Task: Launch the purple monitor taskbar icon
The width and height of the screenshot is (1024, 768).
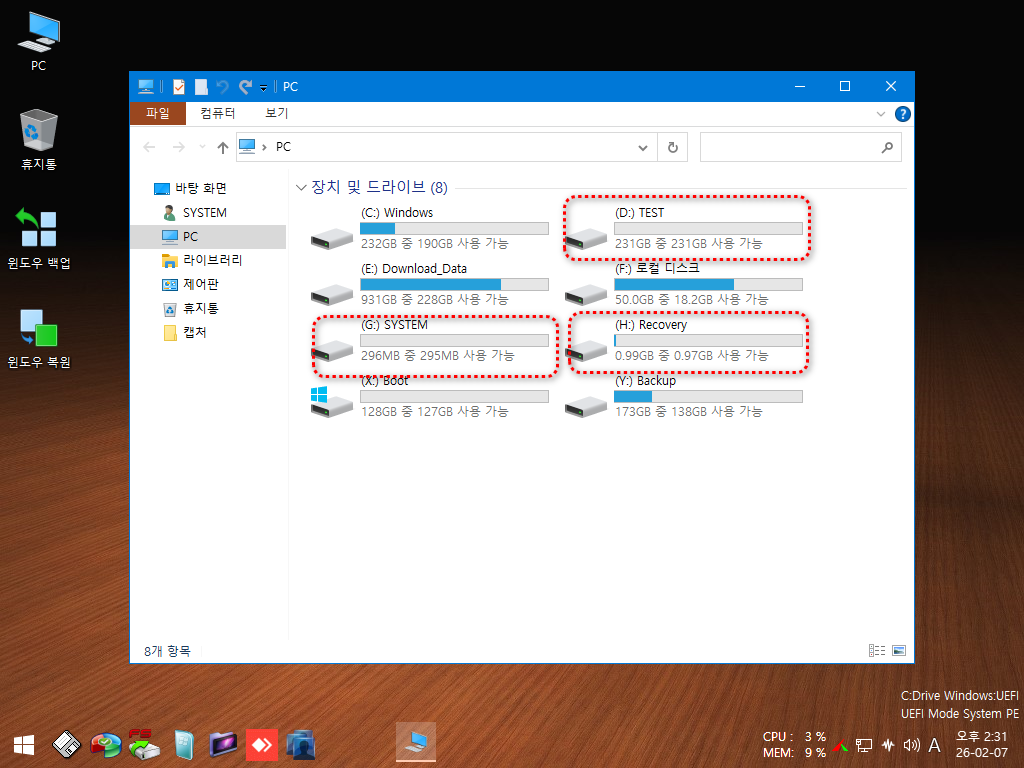Action: click(223, 744)
